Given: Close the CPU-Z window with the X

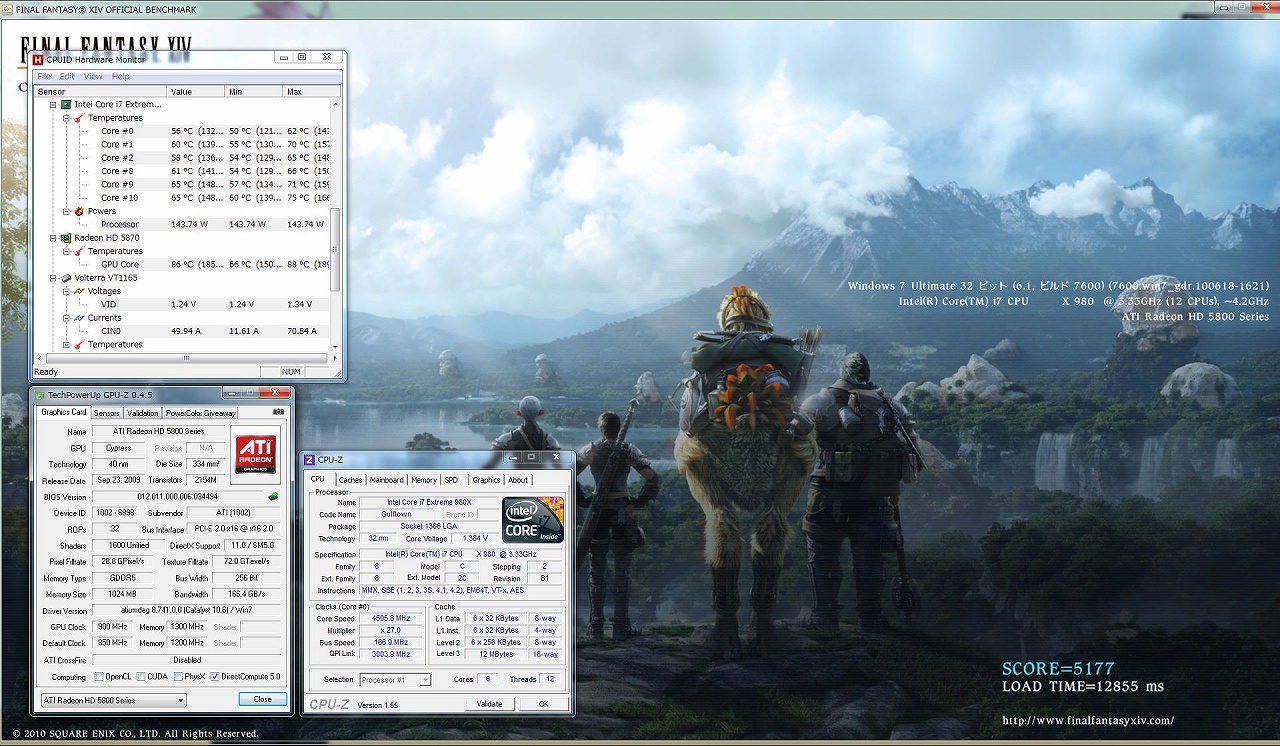Looking at the screenshot, I should 555,457.
